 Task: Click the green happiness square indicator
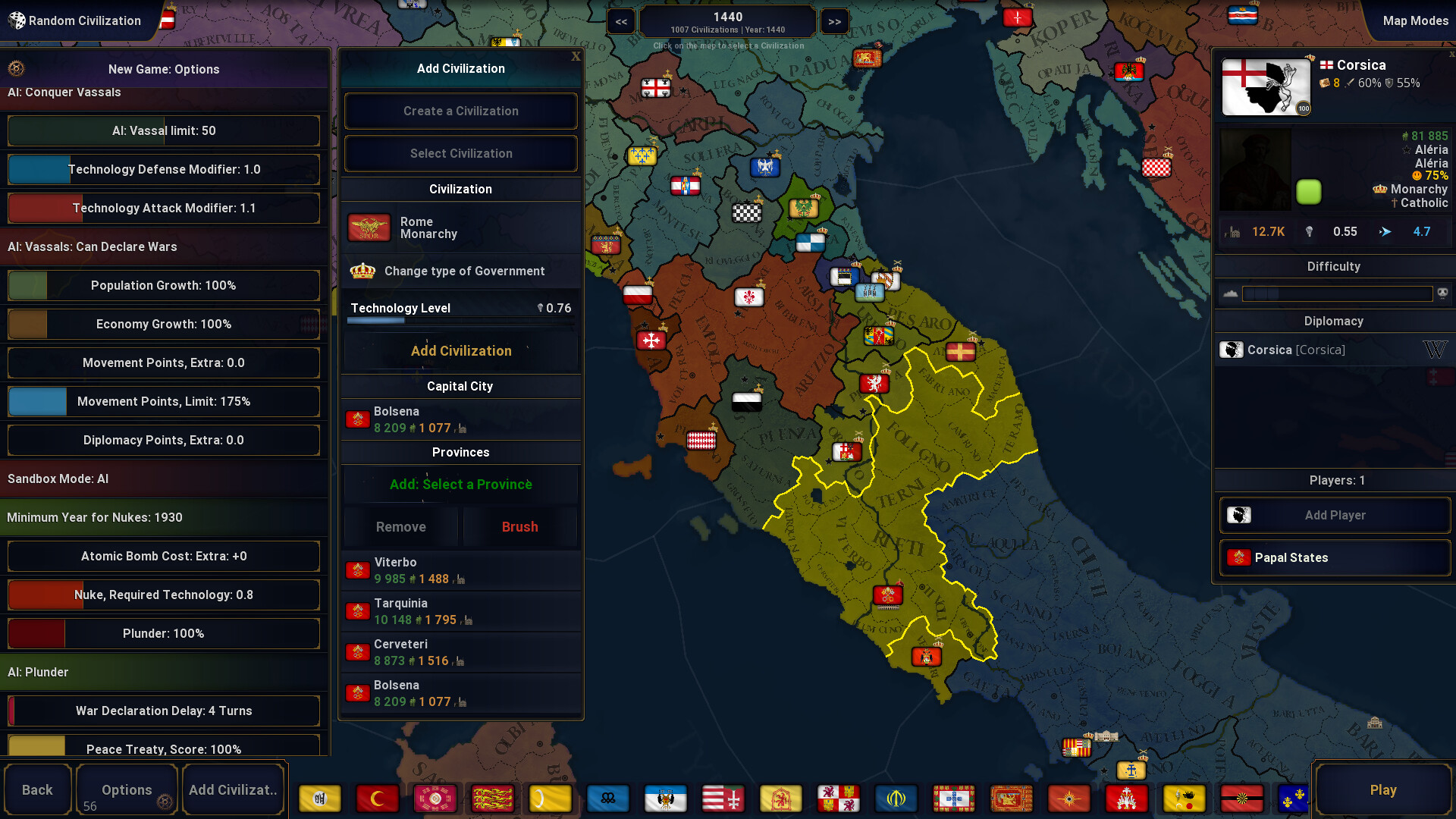coord(1308,192)
